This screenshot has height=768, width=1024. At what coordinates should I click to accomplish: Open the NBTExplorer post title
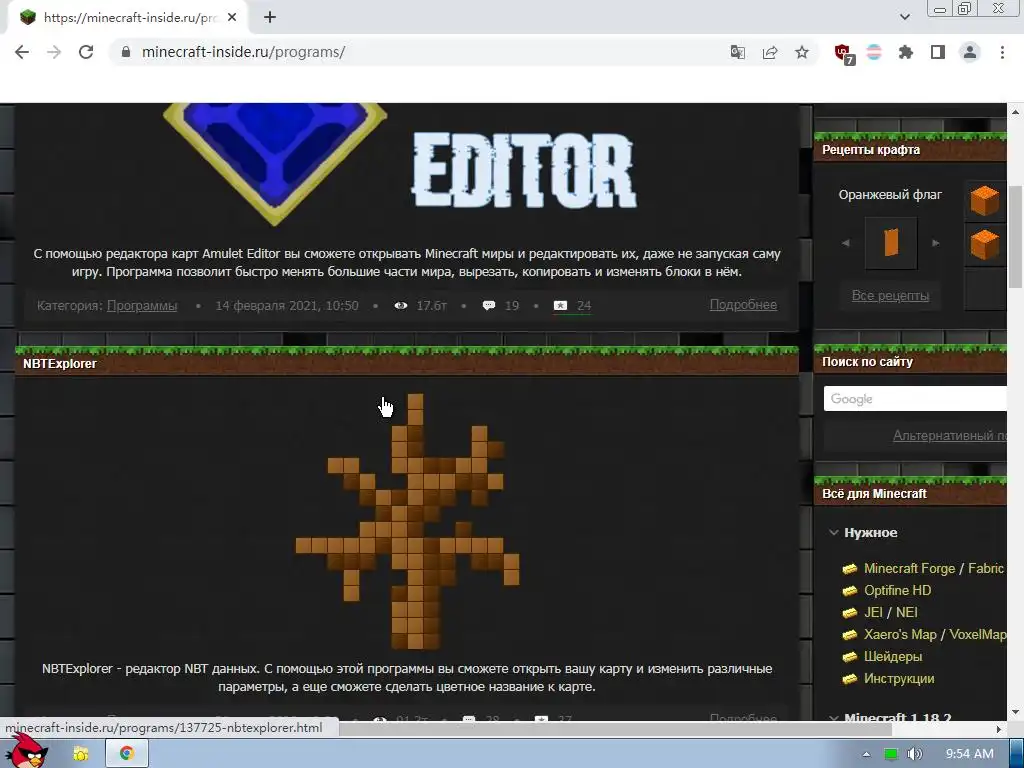click(x=60, y=364)
